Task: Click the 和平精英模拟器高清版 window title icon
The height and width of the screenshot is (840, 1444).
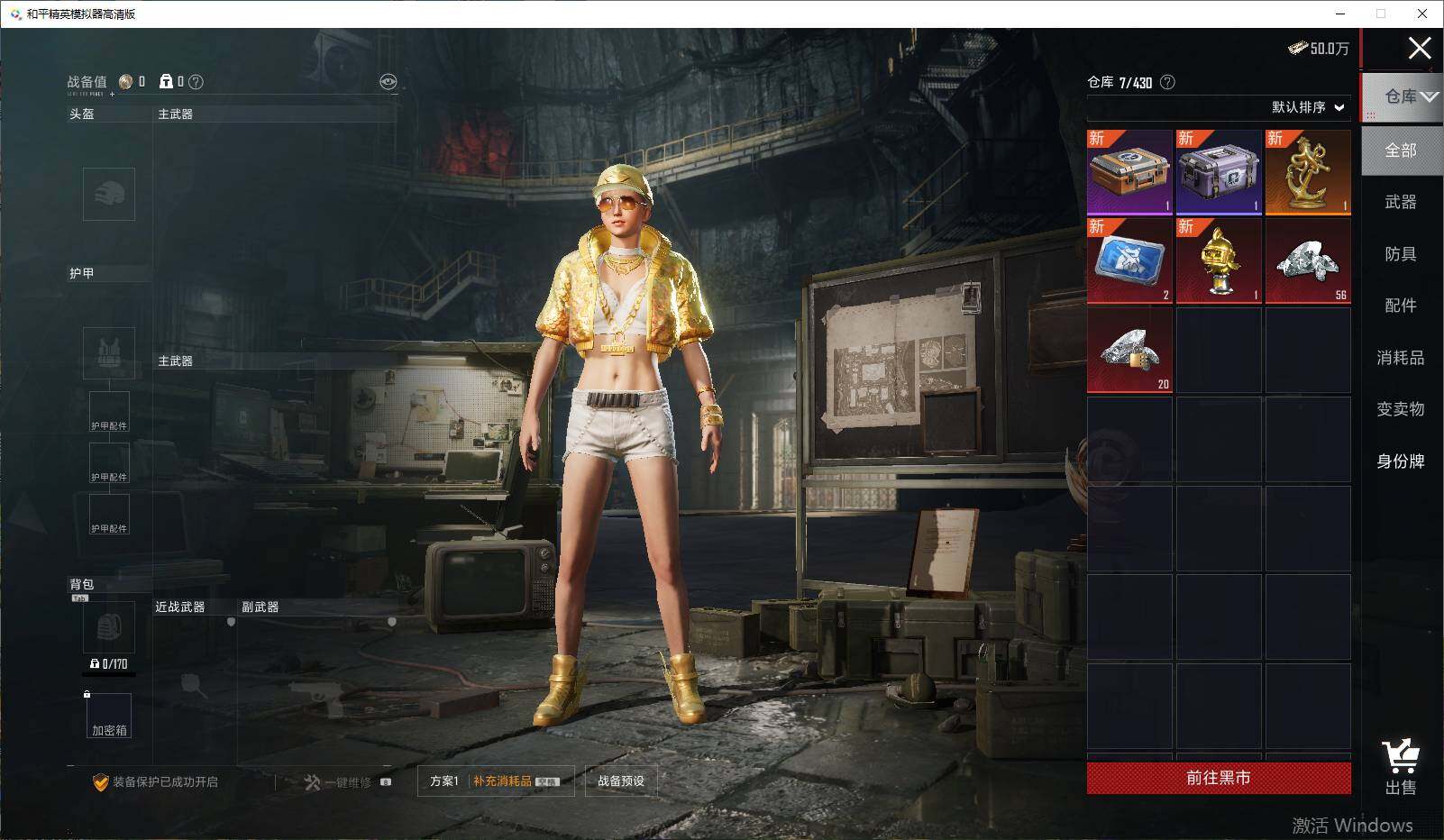Action: click(15, 14)
